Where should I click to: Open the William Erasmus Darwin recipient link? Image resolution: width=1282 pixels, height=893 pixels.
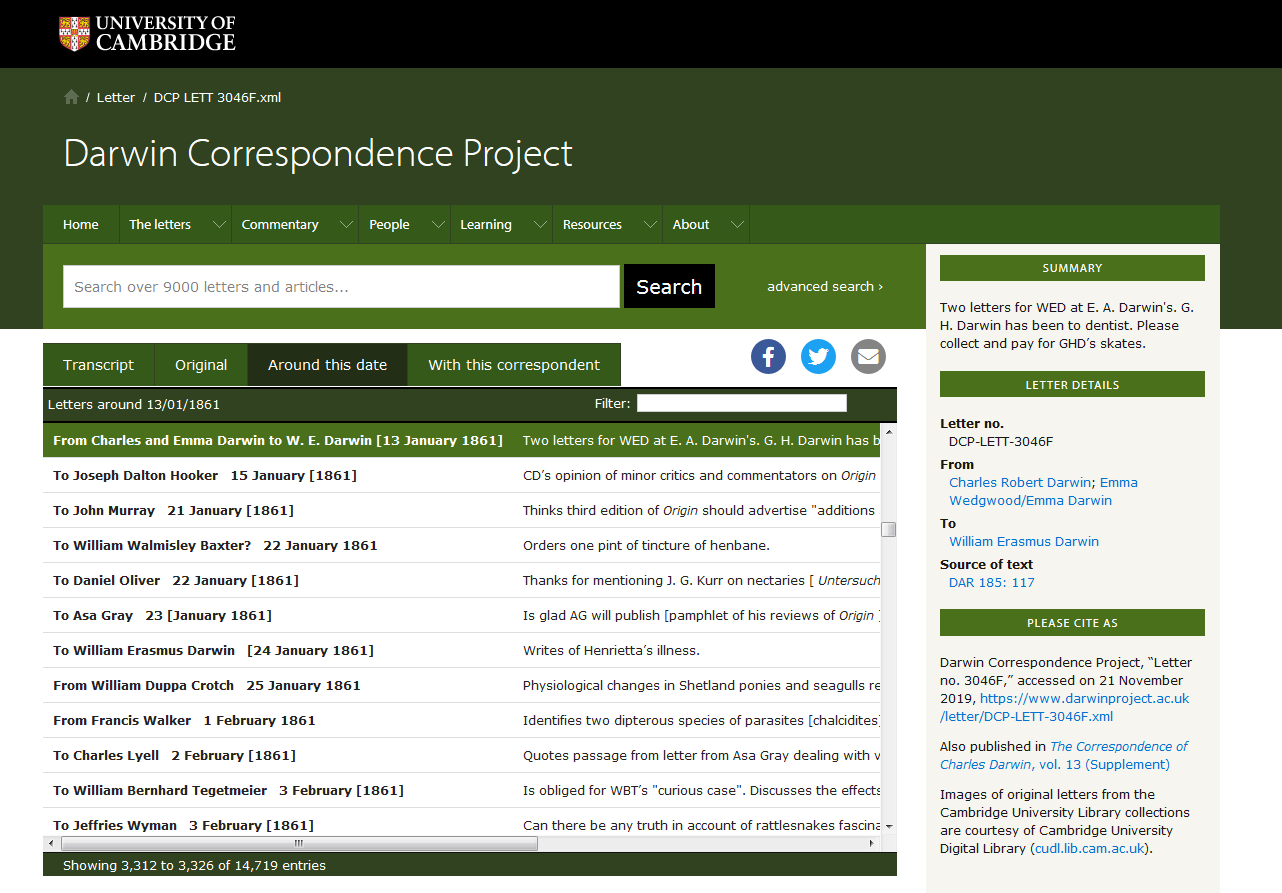(x=1024, y=541)
